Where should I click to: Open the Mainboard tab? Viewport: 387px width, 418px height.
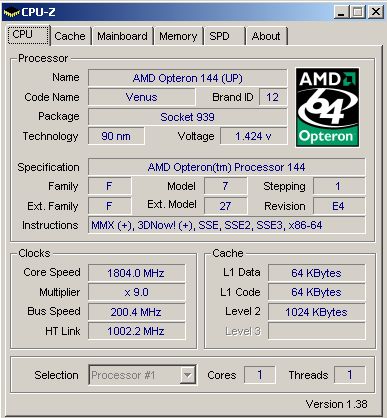122,36
